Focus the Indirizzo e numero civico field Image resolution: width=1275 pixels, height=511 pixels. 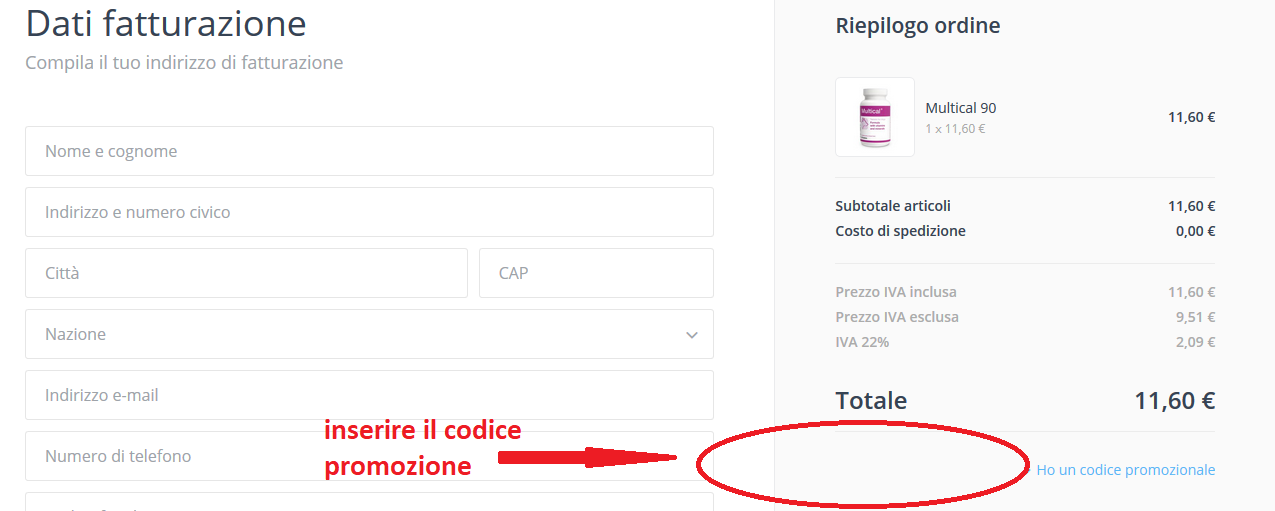(369, 212)
